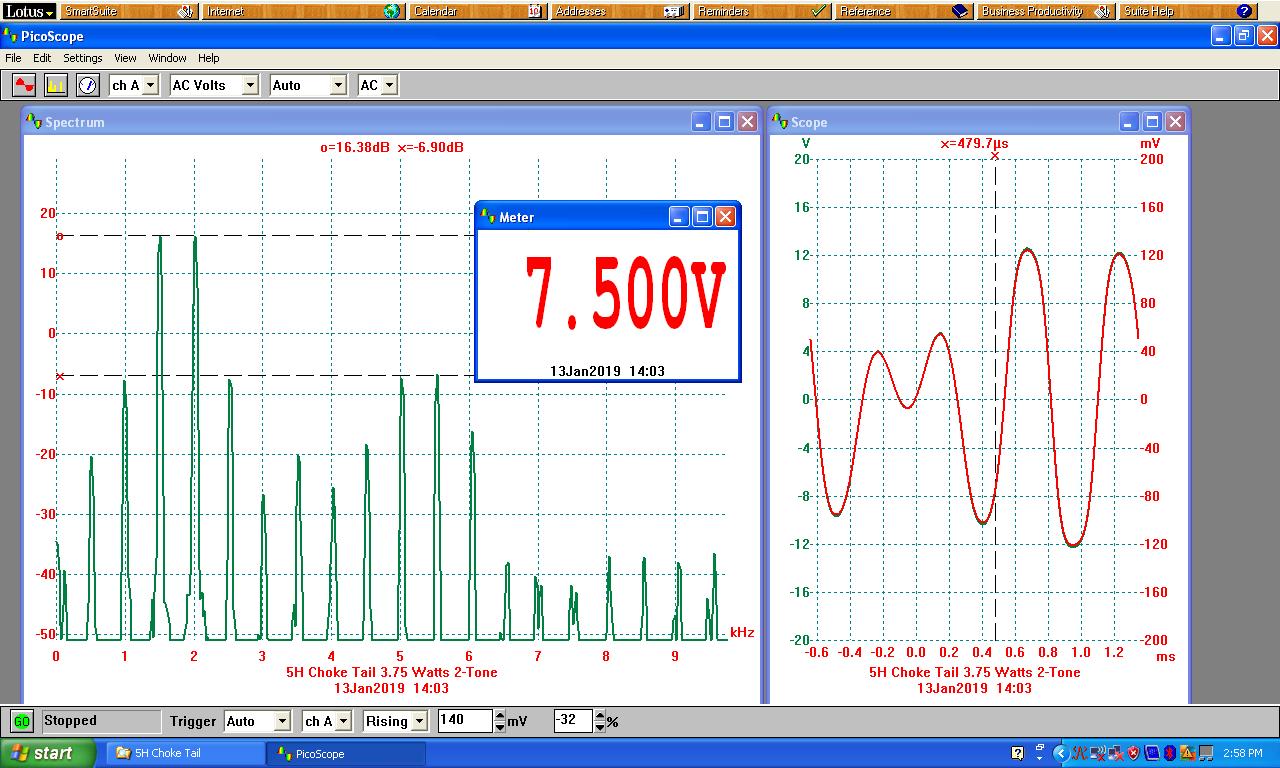The width and height of the screenshot is (1280, 768).
Task: Open the Calendar drawer
Action: tap(477, 11)
